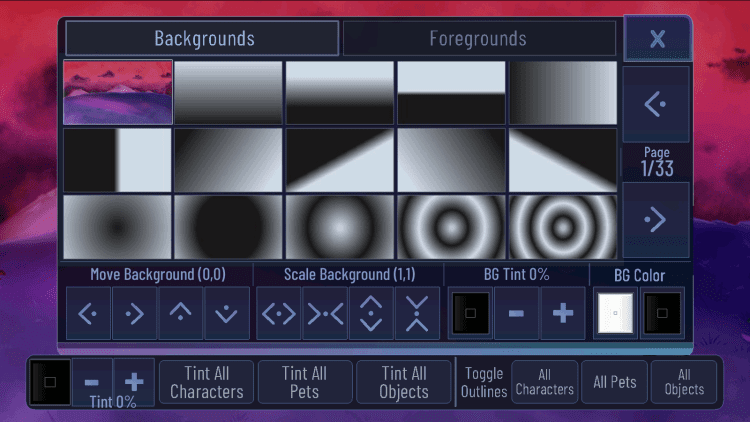This screenshot has height=422, width=750.
Task: Toggle outlines for All Characters
Action: click(x=544, y=382)
